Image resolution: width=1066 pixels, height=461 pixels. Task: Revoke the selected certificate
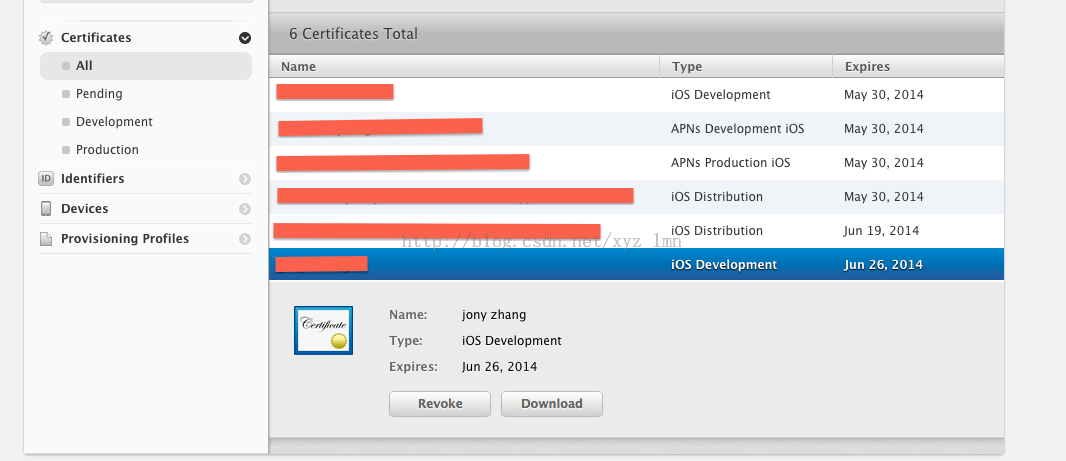pos(440,404)
